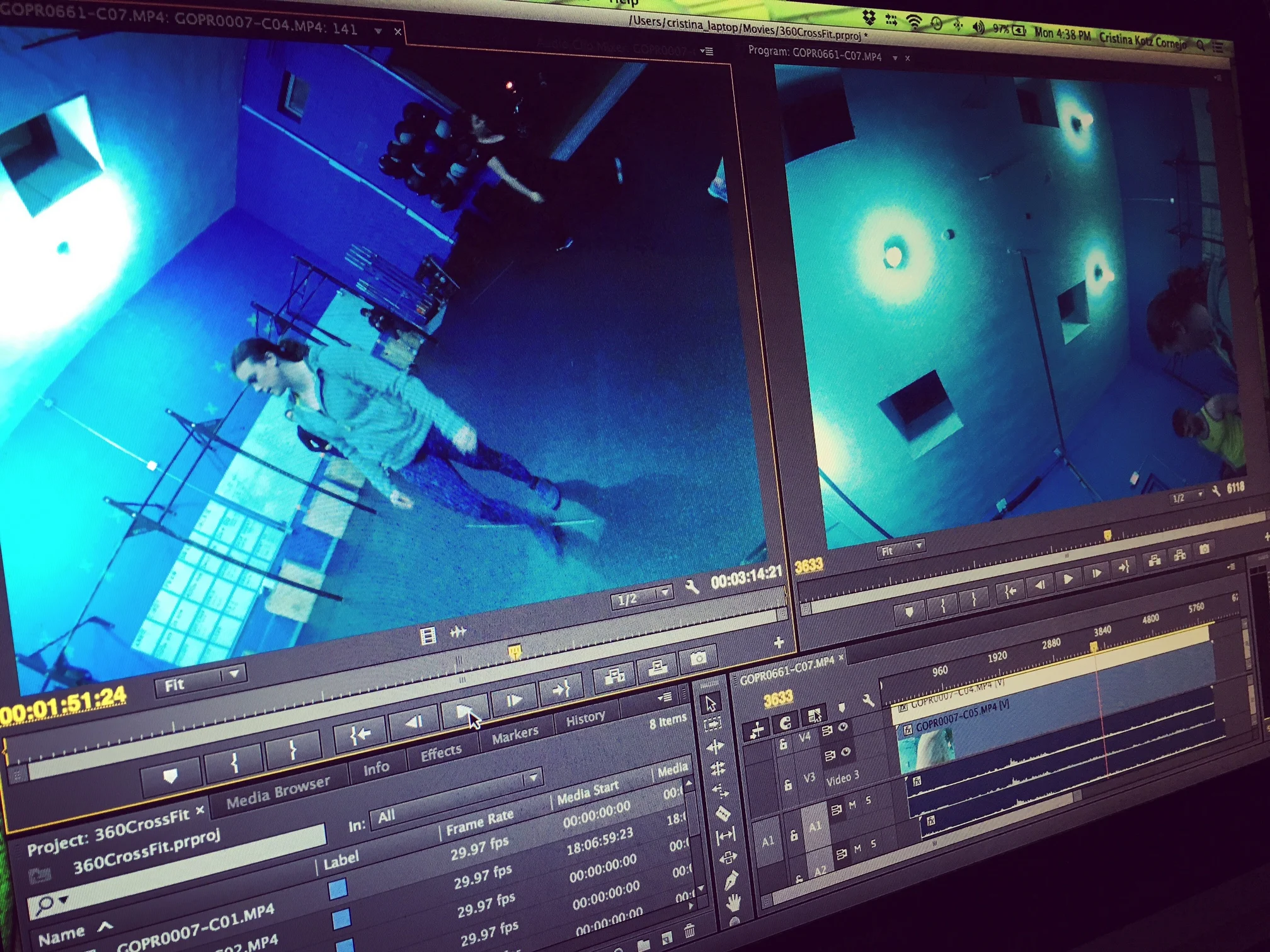Click Extract button in Program Monitor

point(1180,554)
